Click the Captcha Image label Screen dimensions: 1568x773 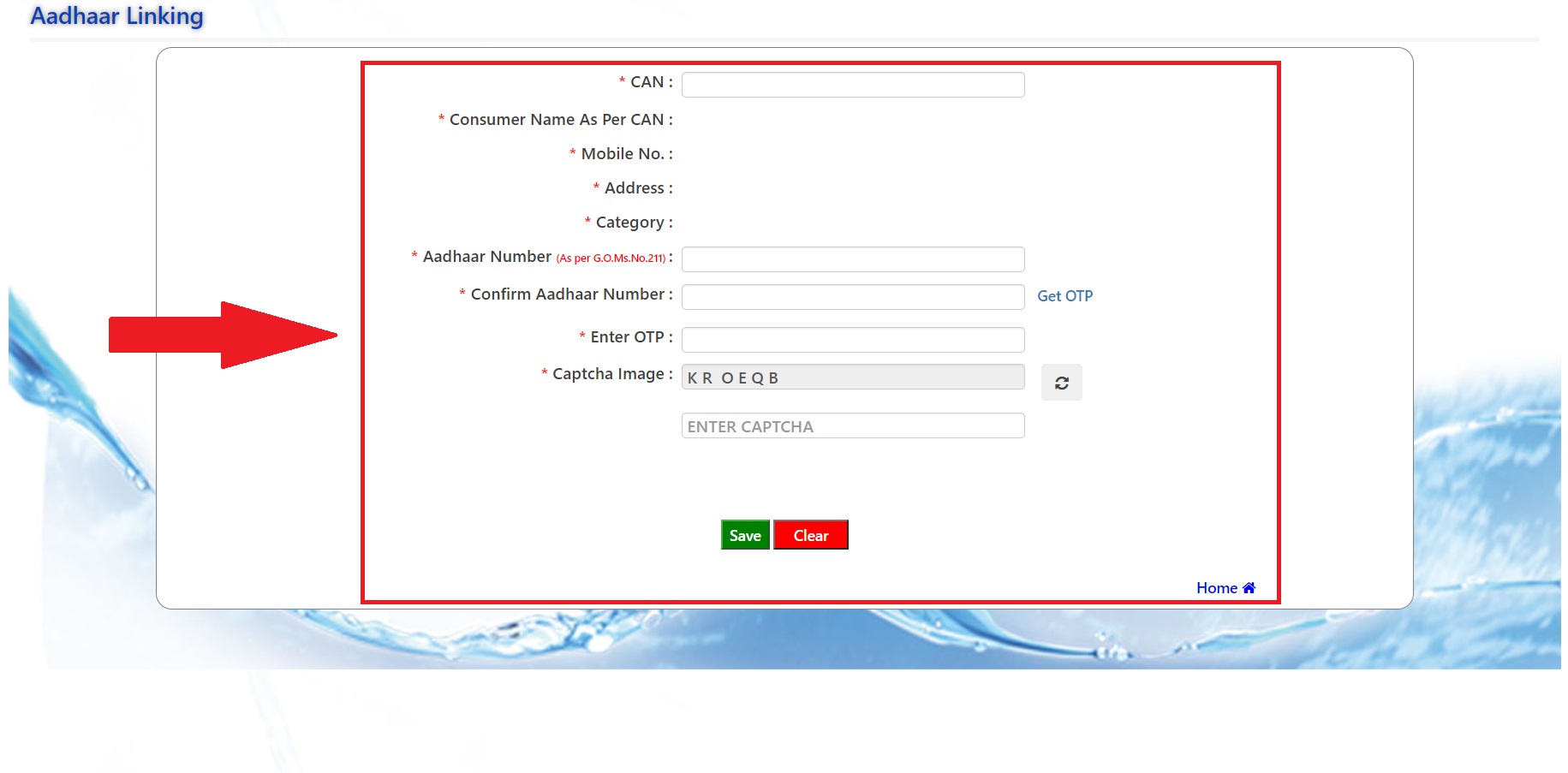tap(607, 374)
